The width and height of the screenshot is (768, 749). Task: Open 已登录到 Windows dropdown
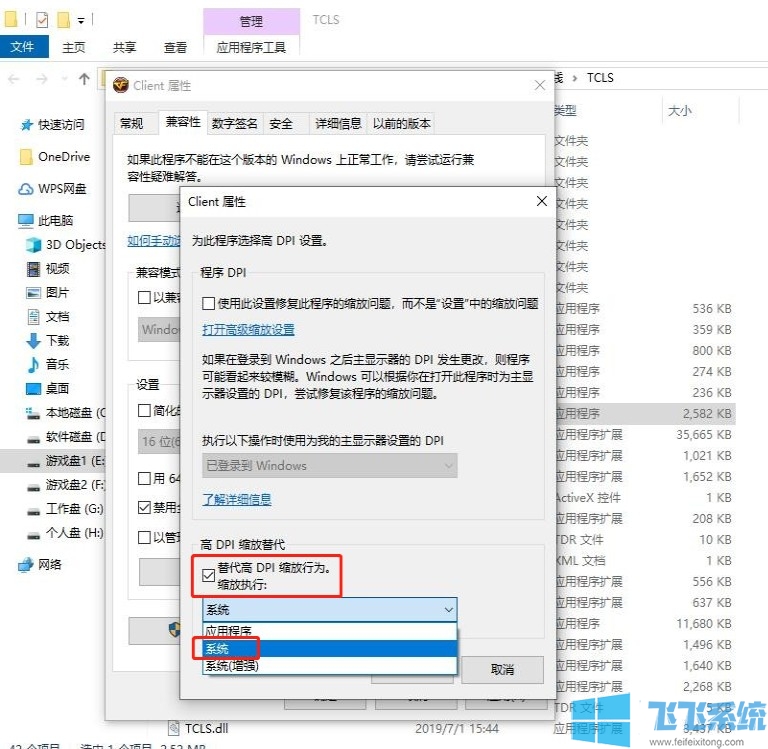click(x=330, y=465)
